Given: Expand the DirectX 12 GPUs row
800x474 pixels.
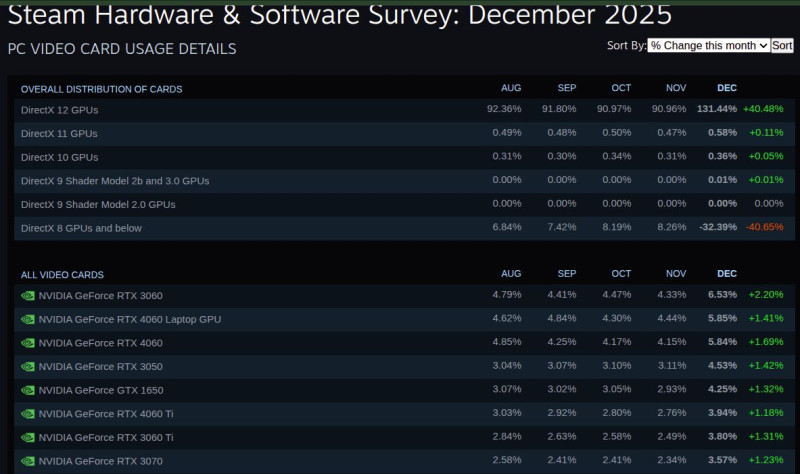Looking at the screenshot, I should point(404,110).
